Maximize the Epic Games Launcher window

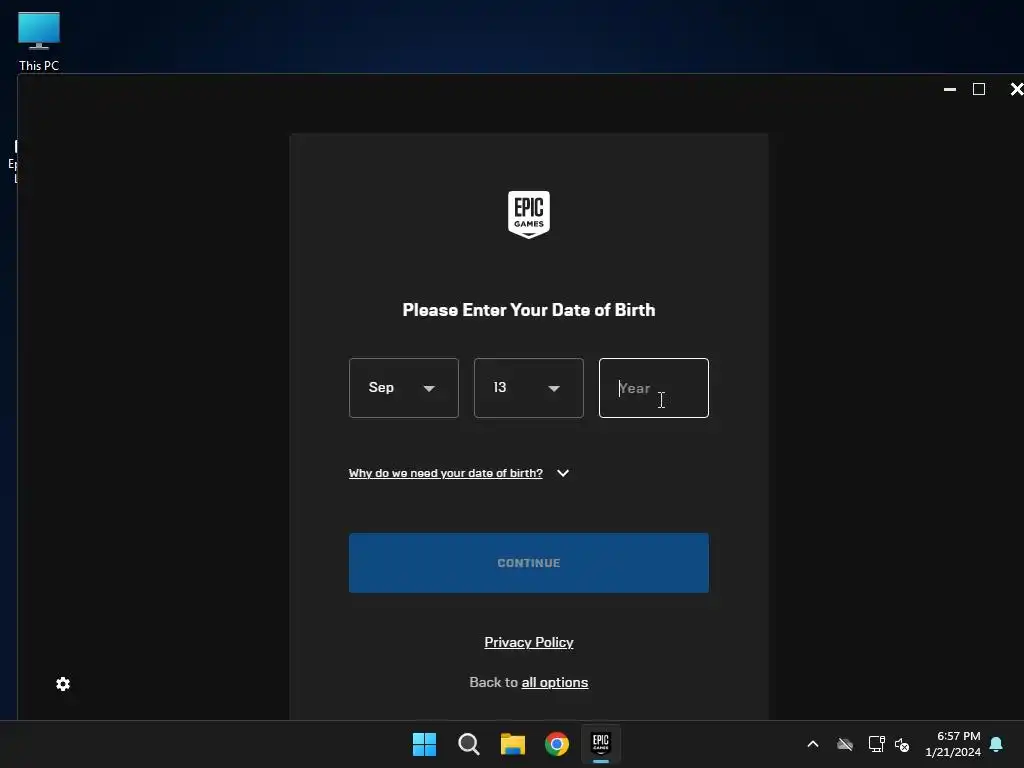(978, 89)
